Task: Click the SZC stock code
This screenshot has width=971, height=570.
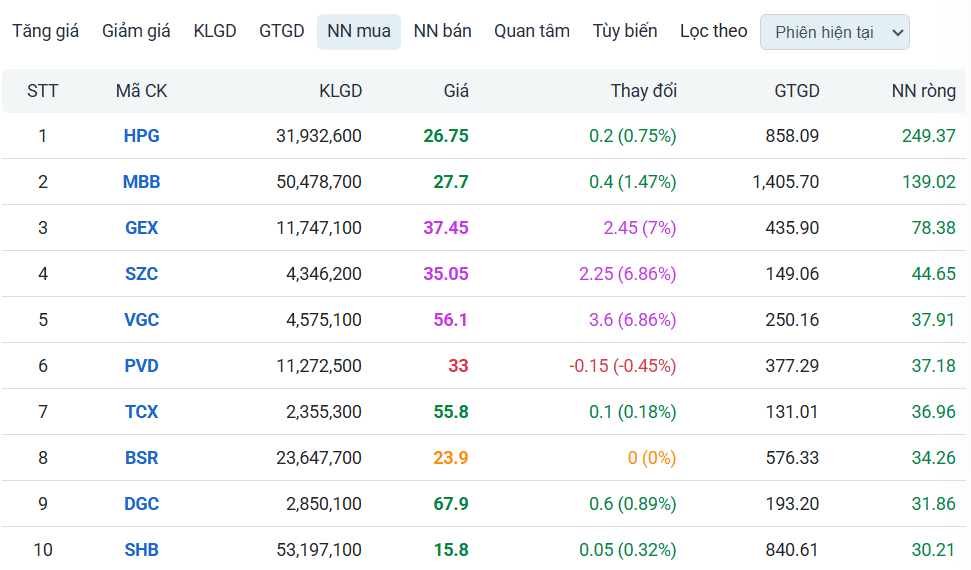Action: click(x=141, y=274)
